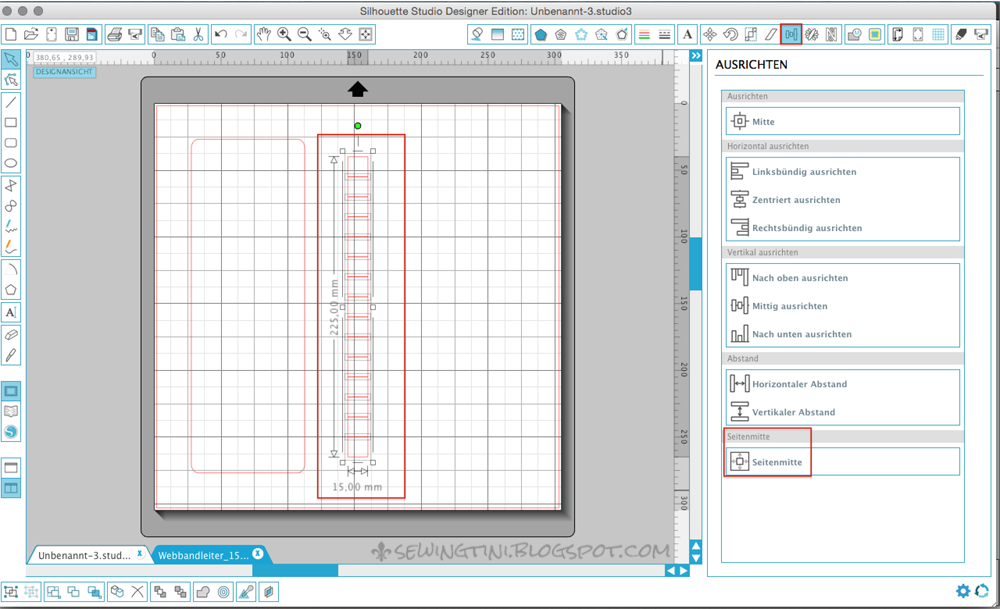Select the Pan hand tool

click(x=263, y=34)
